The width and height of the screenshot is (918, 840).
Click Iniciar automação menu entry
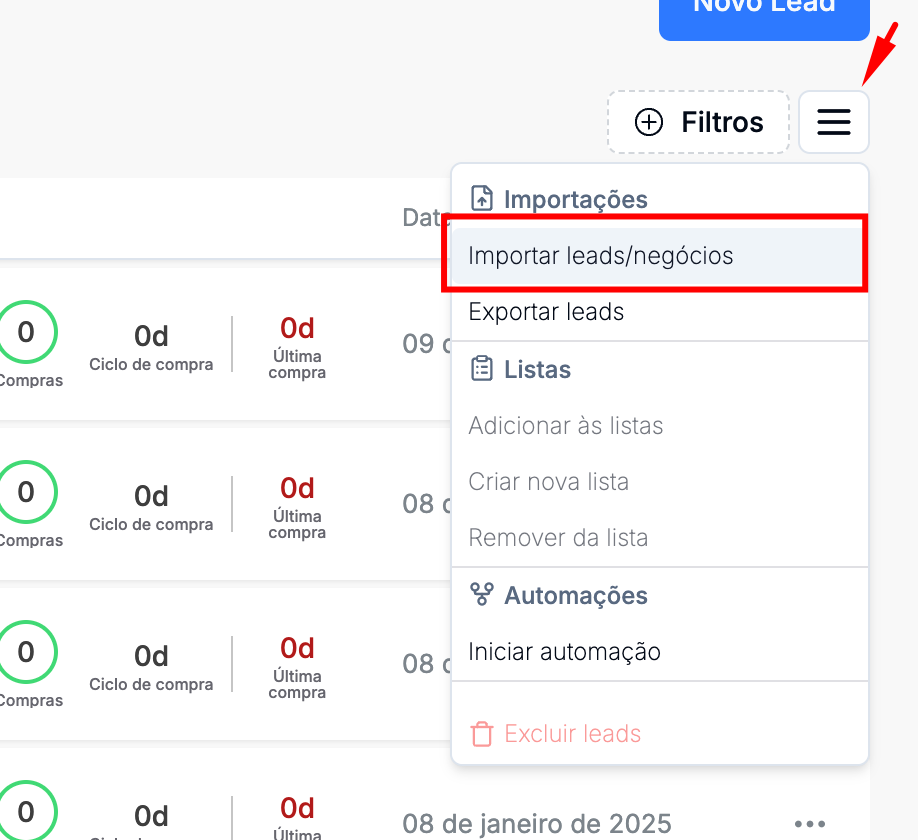[564, 652]
